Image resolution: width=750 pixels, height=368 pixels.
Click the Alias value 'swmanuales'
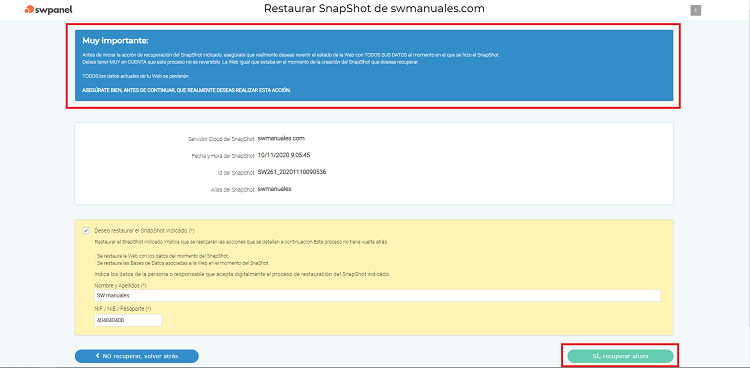[275, 189]
